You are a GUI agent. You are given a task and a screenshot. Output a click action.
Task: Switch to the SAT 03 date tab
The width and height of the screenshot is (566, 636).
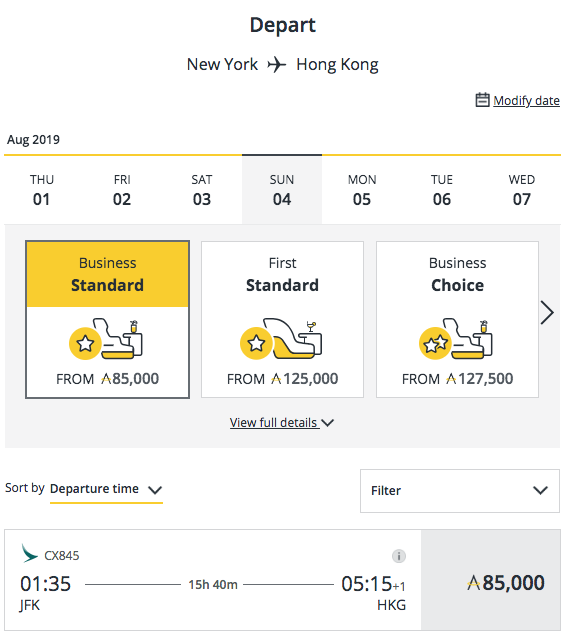(x=202, y=190)
